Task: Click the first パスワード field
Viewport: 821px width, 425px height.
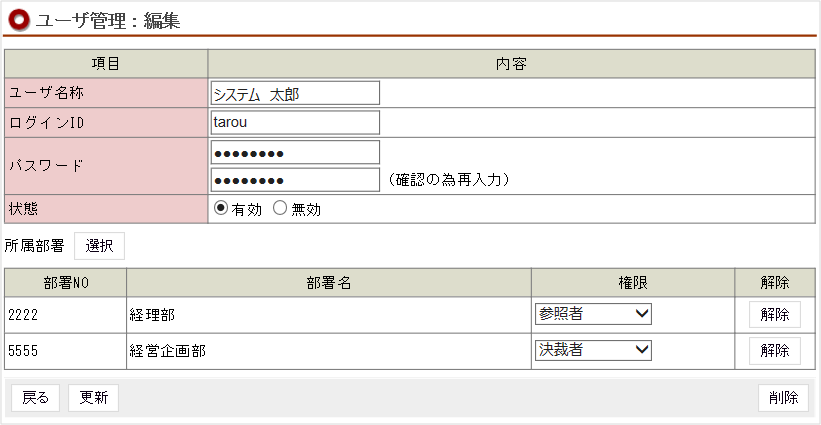Action: 296,153
